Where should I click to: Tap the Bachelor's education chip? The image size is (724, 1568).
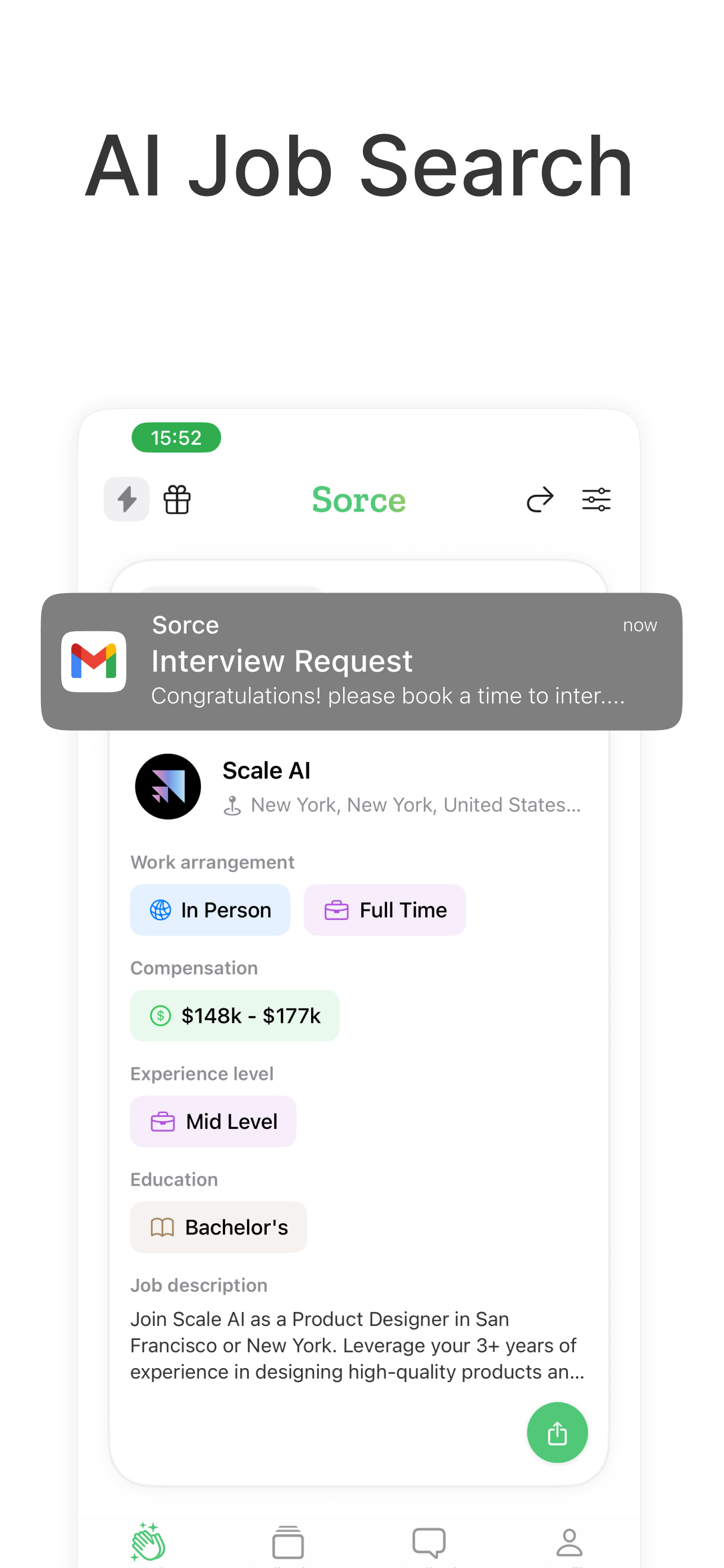218,1227
